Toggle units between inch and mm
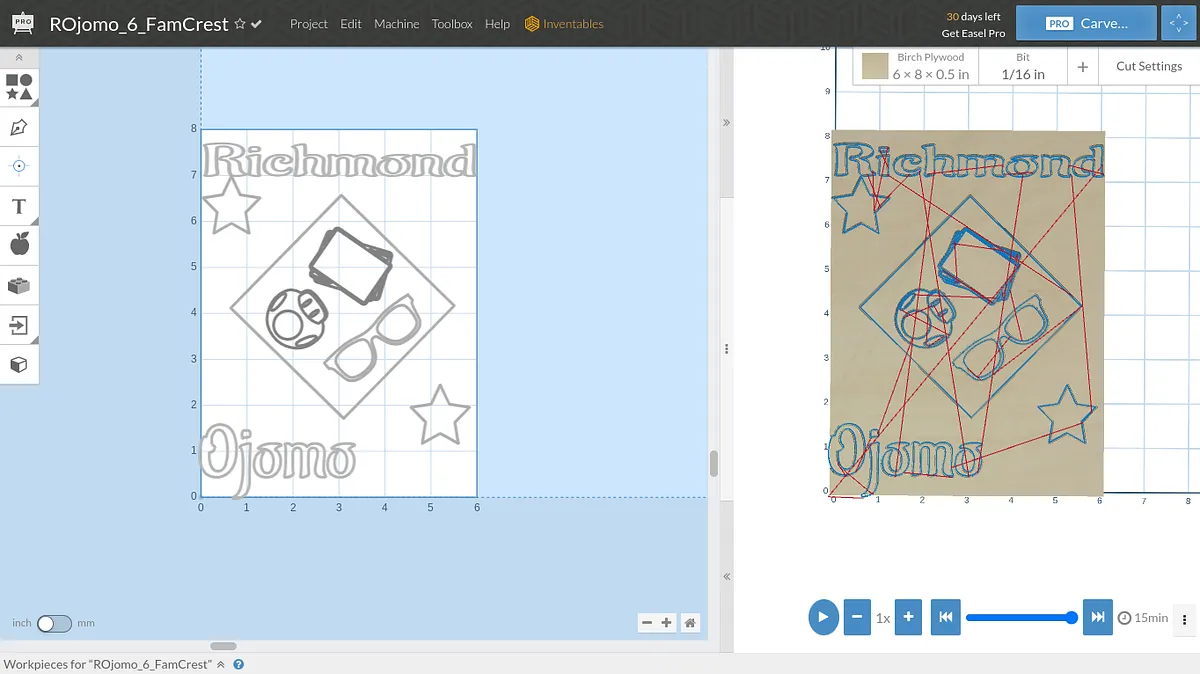This screenshot has height=674, width=1200. [x=54, y=623]
